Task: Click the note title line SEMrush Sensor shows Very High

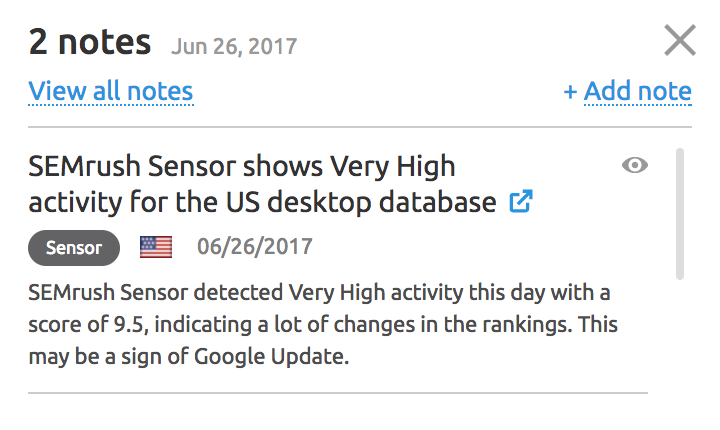Action: (242, 166)
